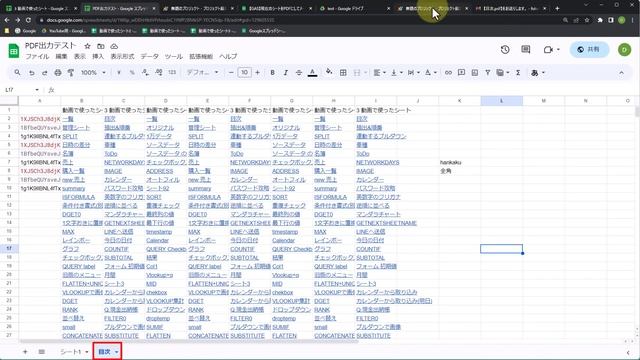Open the functions sigma menu
This screenshot has width=640, height=360.
pyautogui.click(x=518, y=73)
